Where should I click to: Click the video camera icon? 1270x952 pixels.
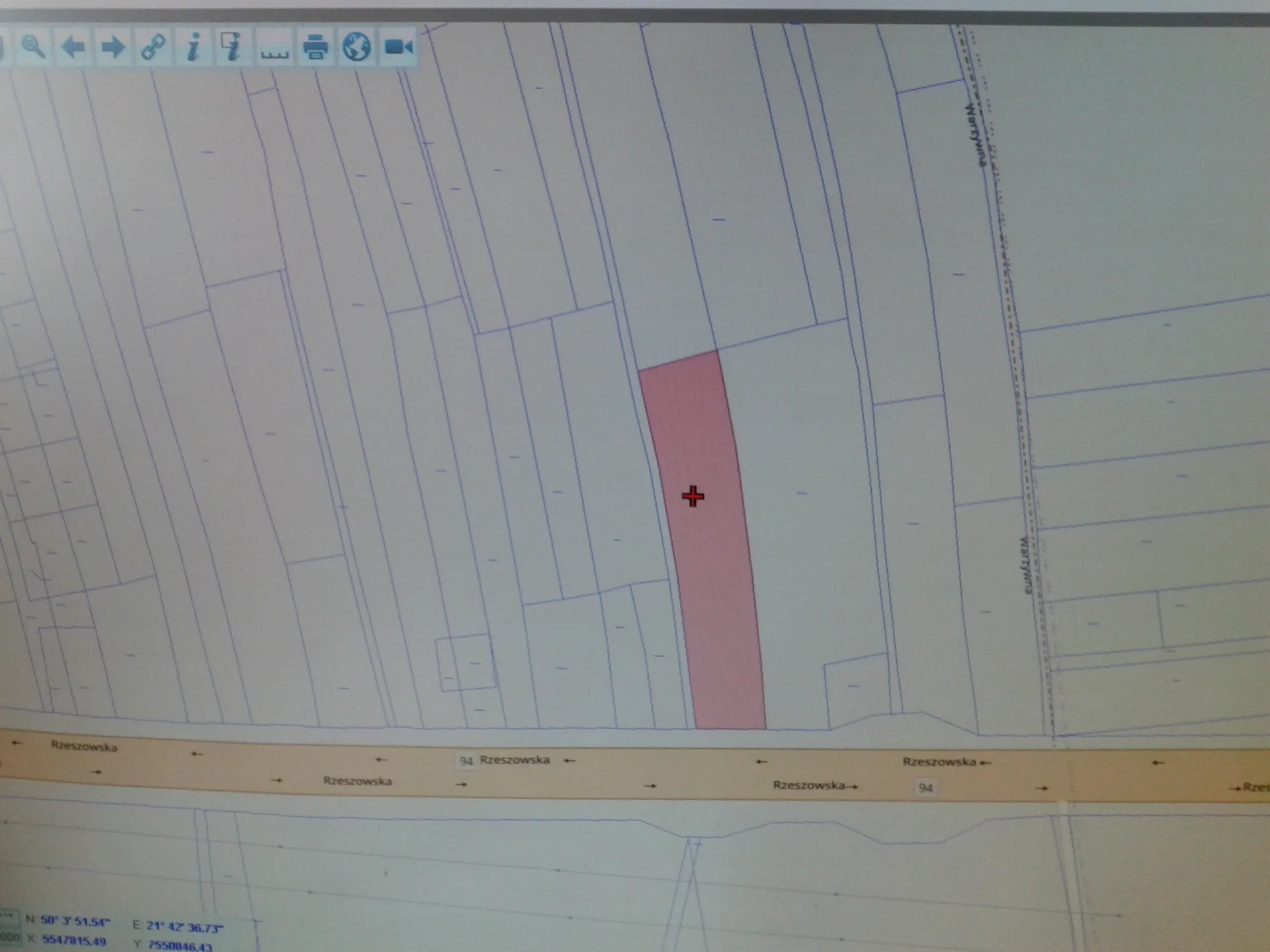(399, 47)
